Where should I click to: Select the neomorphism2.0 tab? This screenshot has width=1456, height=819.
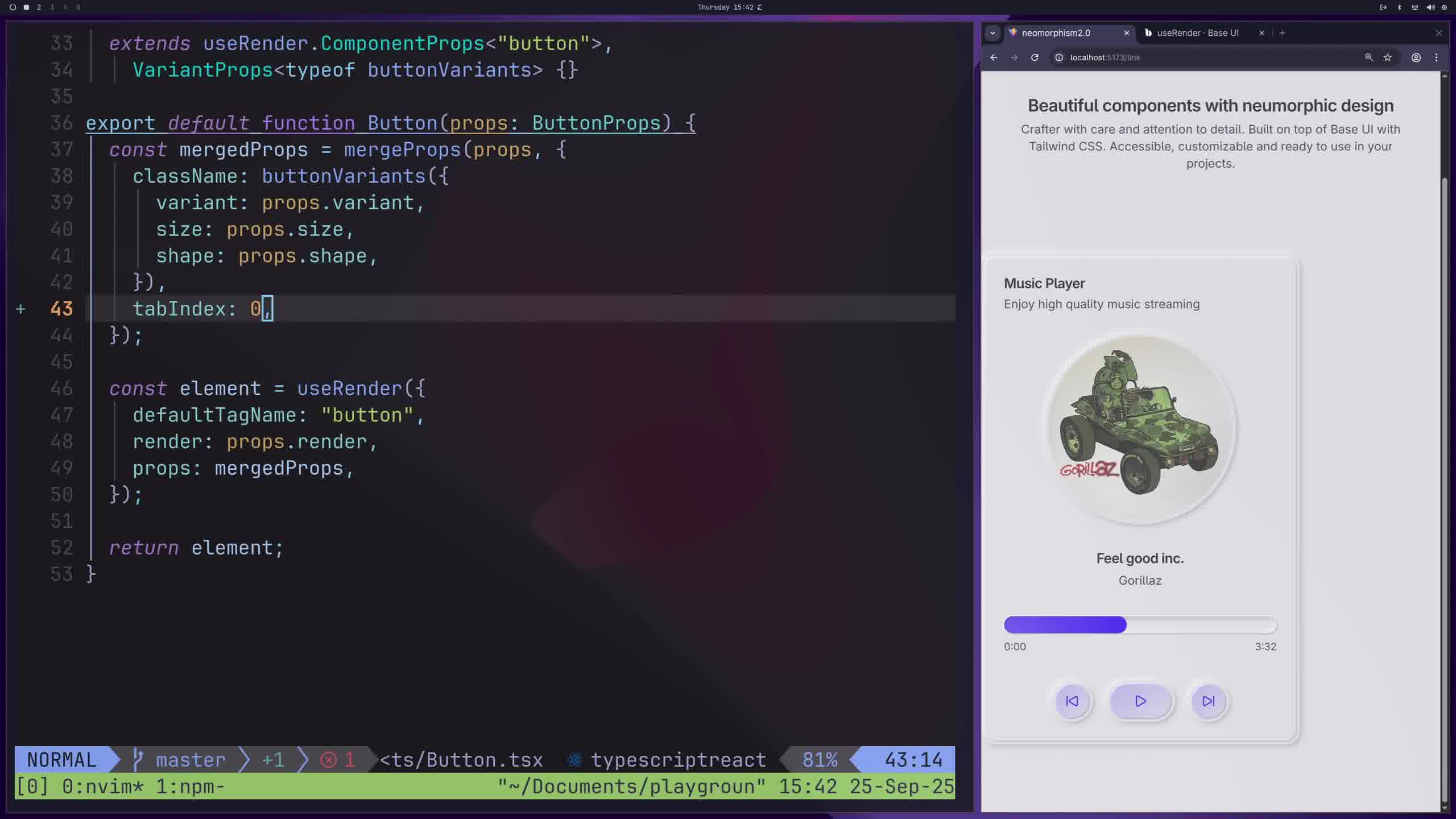[1056, 33]
